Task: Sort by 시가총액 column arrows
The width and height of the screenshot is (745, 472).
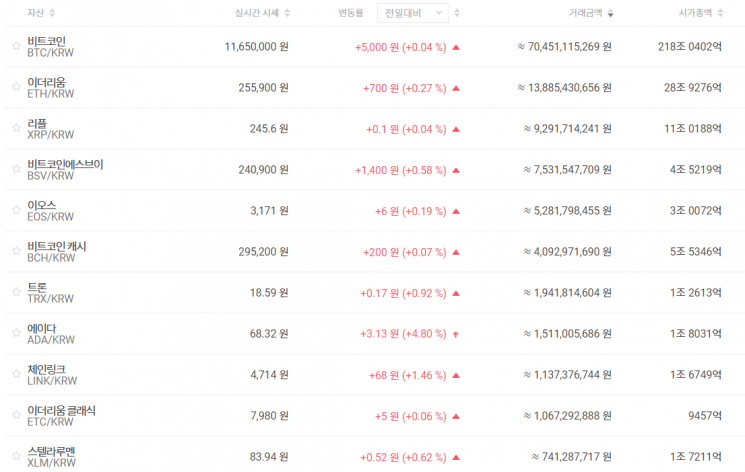Action: [x=720, y=13]
